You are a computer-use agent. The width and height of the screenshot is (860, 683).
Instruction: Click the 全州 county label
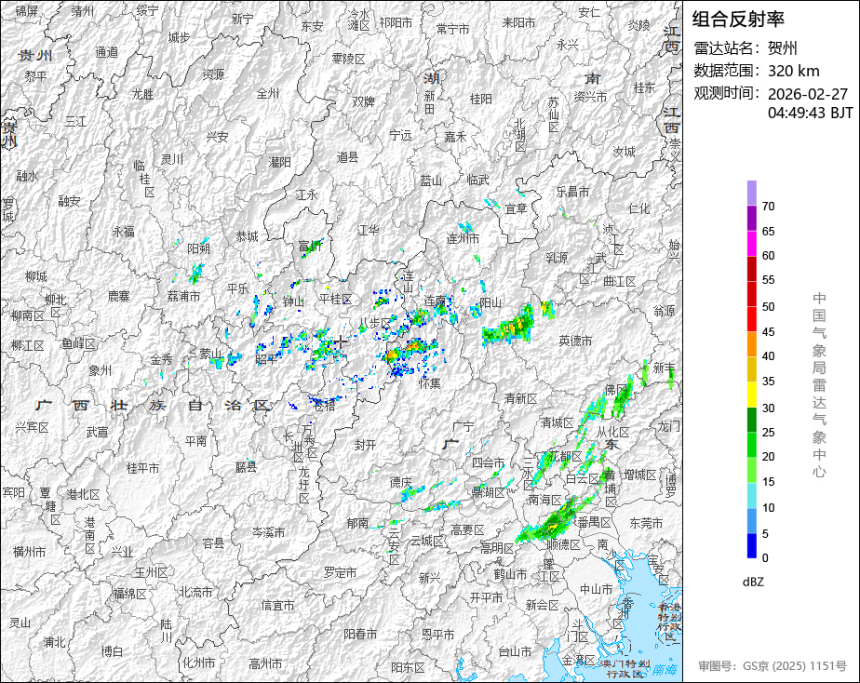tap(267, 94)
